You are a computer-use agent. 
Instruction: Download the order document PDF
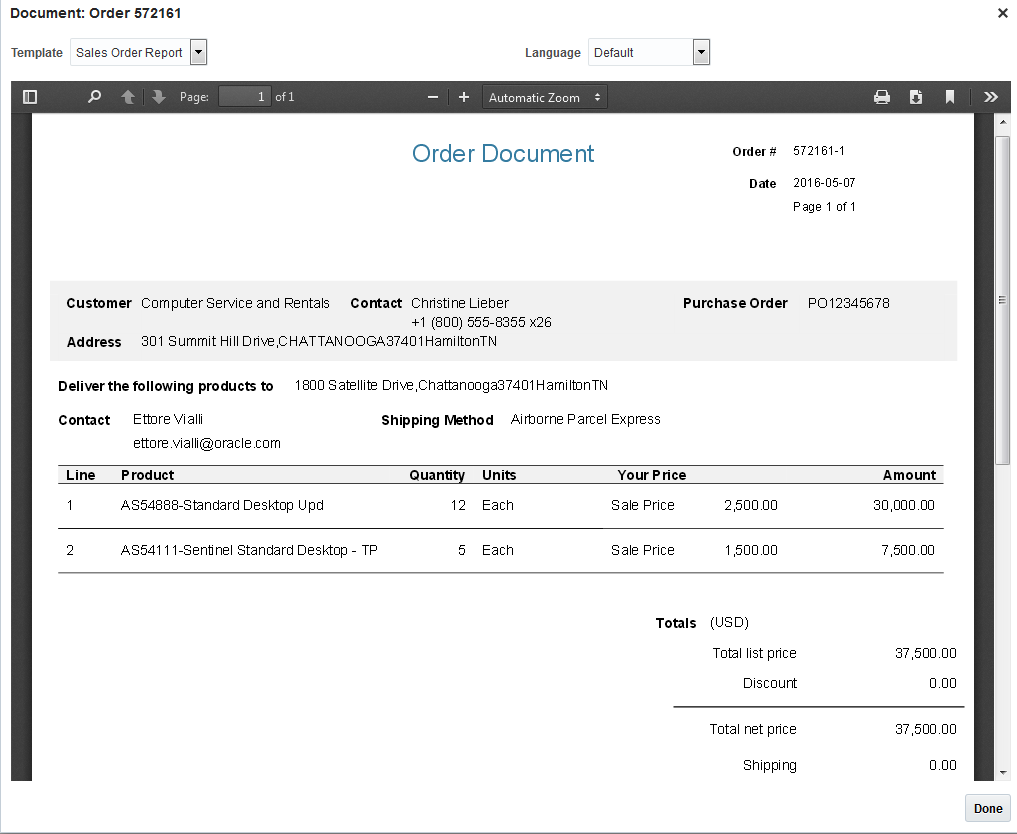click(x=916, y=97)
